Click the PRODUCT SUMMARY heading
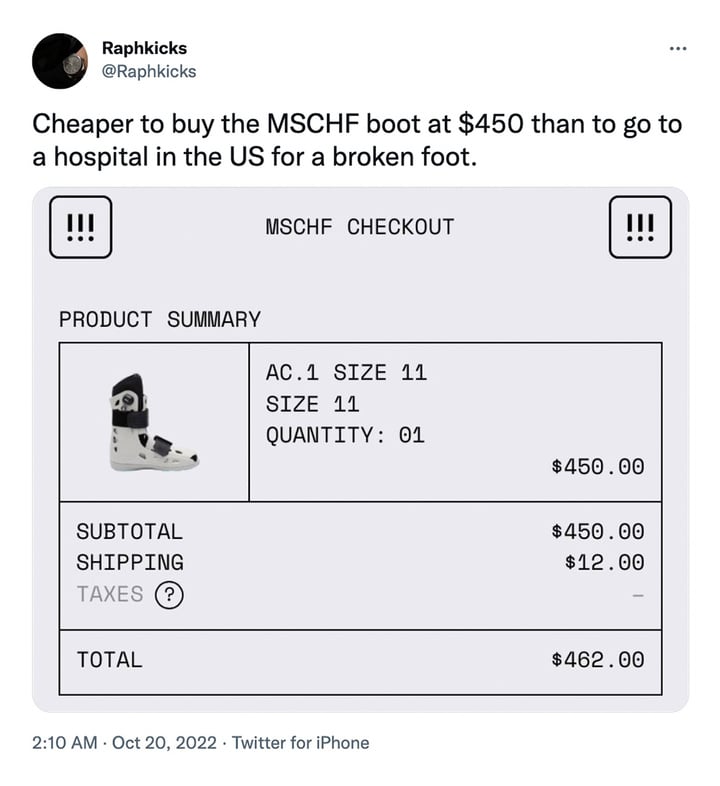 [160, 319]
